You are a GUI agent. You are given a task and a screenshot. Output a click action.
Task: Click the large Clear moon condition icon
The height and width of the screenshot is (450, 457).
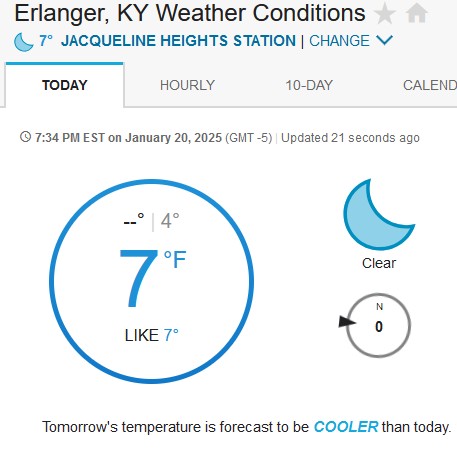[x=379, y=214]
